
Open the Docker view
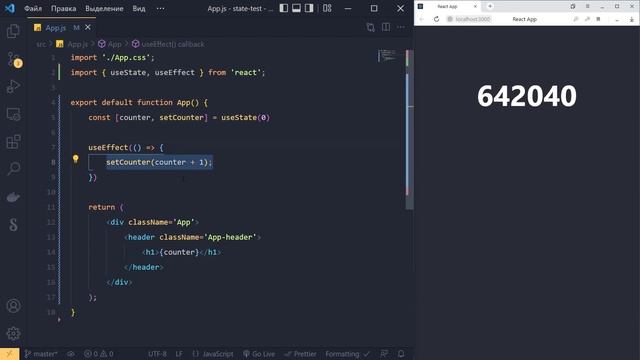tap(13, 197)
